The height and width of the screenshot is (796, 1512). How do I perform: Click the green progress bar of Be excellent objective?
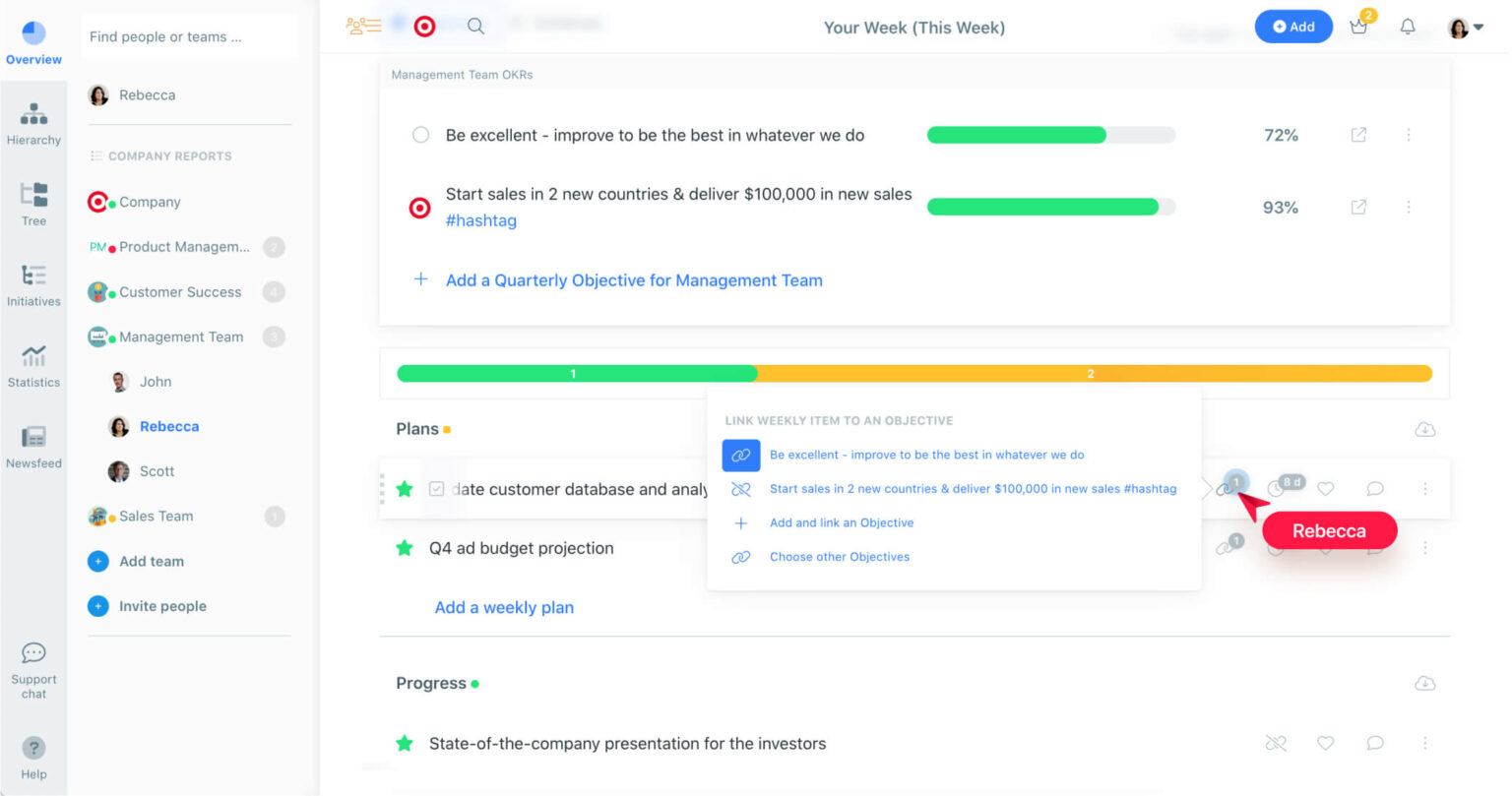pyautogui.click(x=1014, y=135)
